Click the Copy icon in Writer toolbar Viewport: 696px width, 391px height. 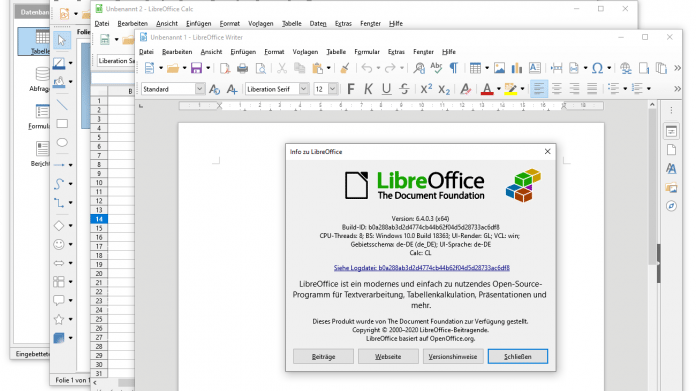[300, 68]
